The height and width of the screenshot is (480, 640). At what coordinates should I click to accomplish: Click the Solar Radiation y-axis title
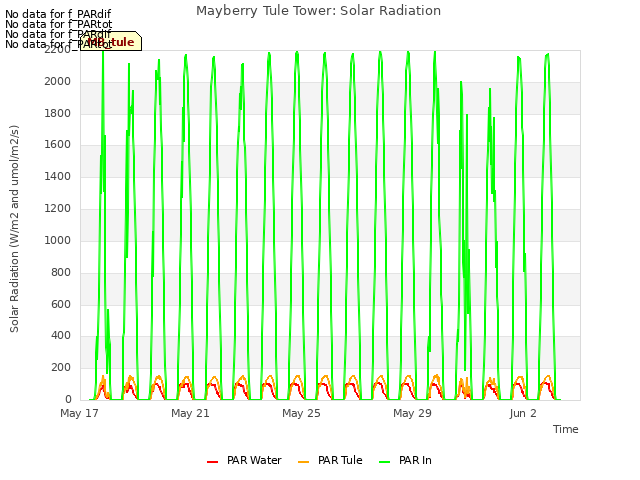(14, 229)
